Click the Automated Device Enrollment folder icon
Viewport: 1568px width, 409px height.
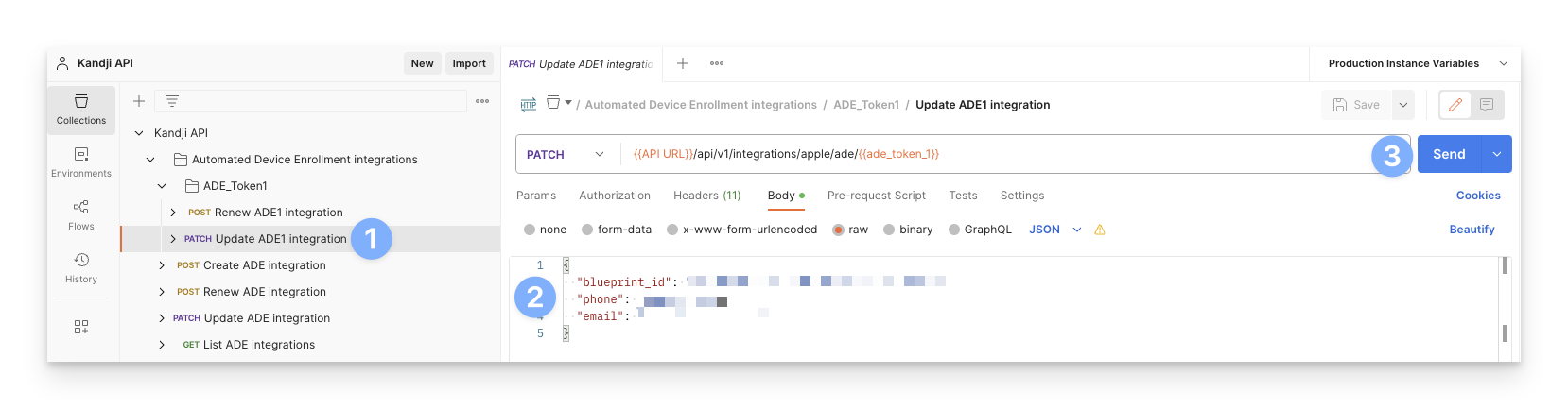180,160
